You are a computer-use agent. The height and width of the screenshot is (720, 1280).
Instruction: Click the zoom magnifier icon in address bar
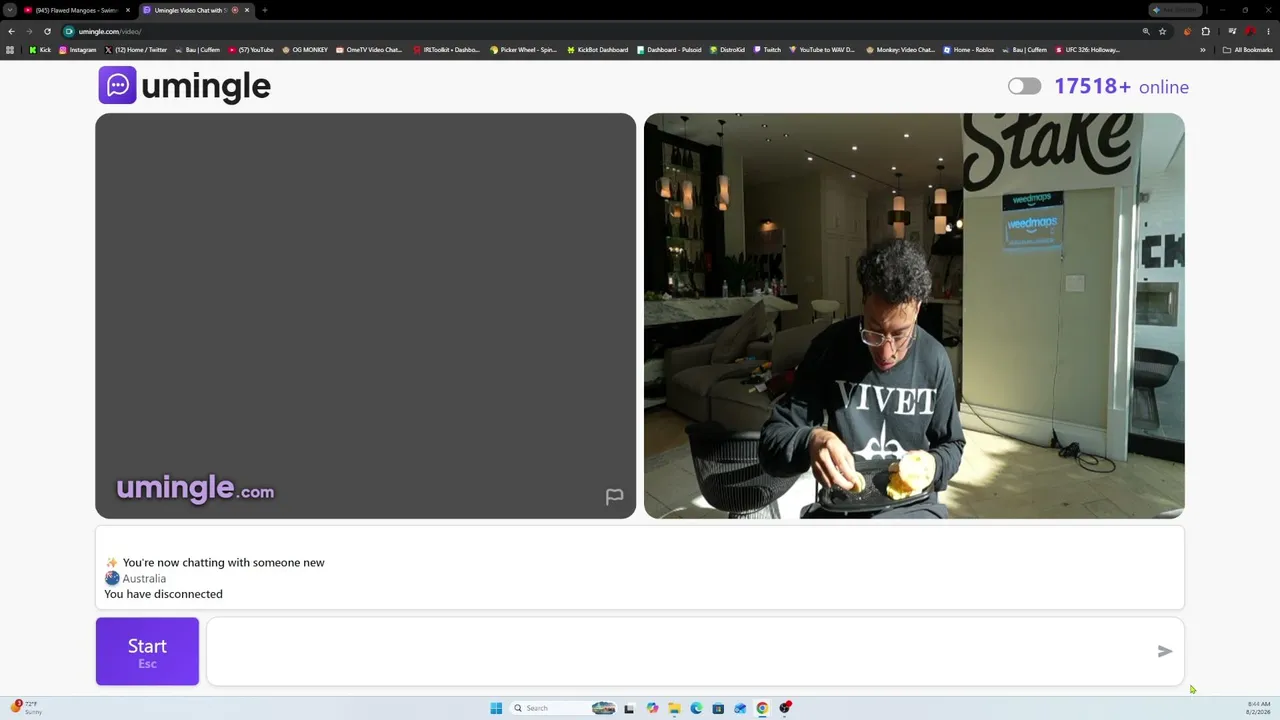coord(1146,31)
